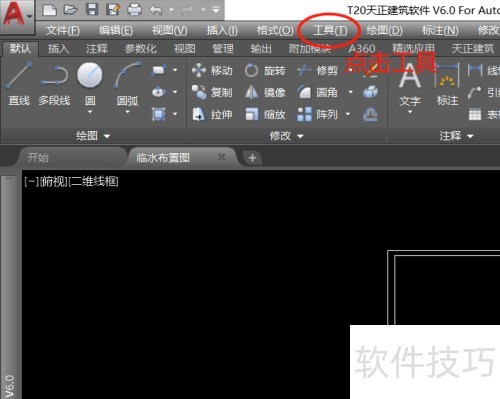Select the 修剪 trim tool
Viewport: 500px width, 399px height.
317,70
